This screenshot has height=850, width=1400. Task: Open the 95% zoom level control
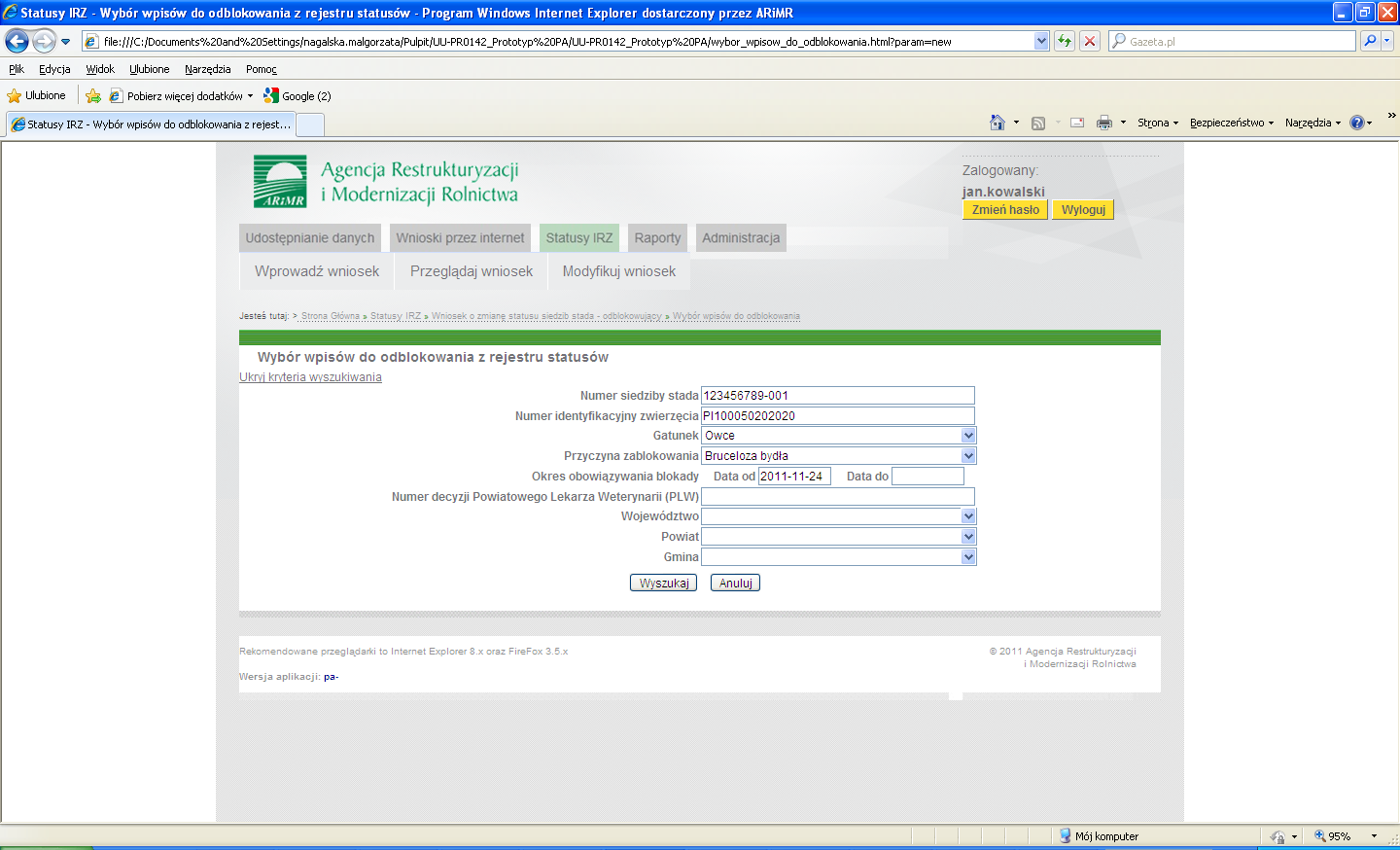click(1347, 836)
